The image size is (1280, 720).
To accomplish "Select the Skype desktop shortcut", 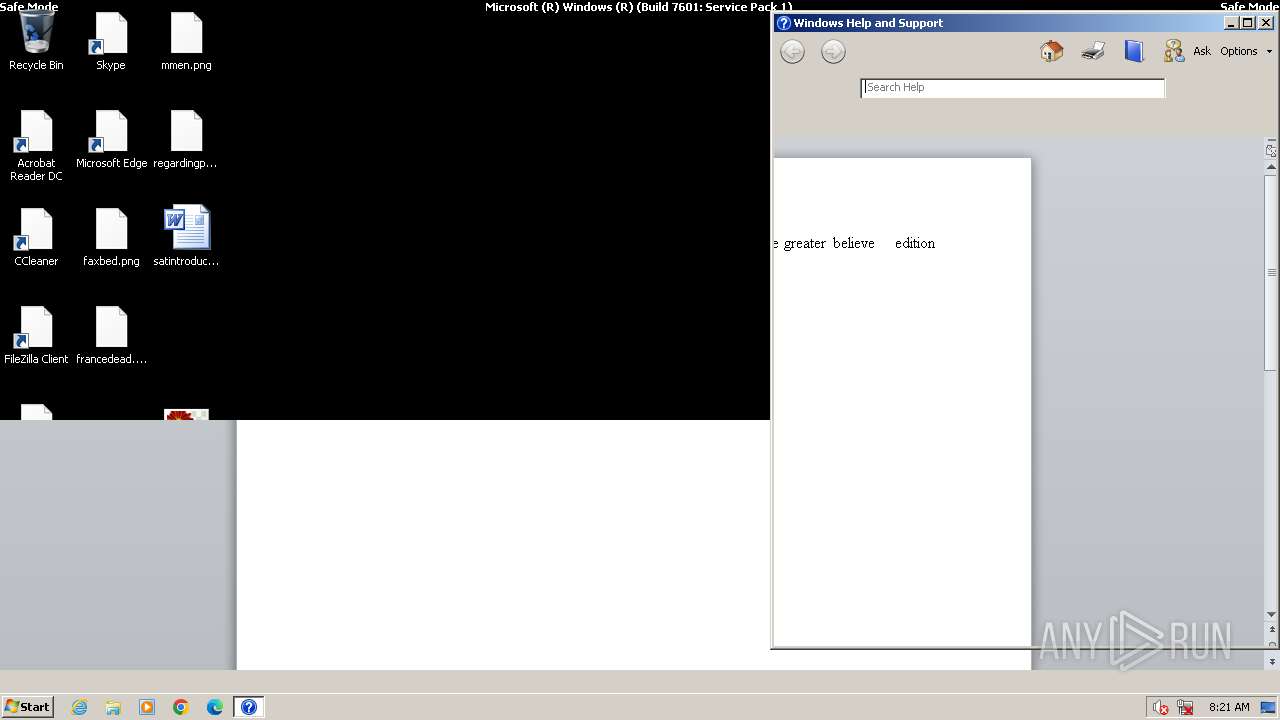I will (x=111, y=42).
